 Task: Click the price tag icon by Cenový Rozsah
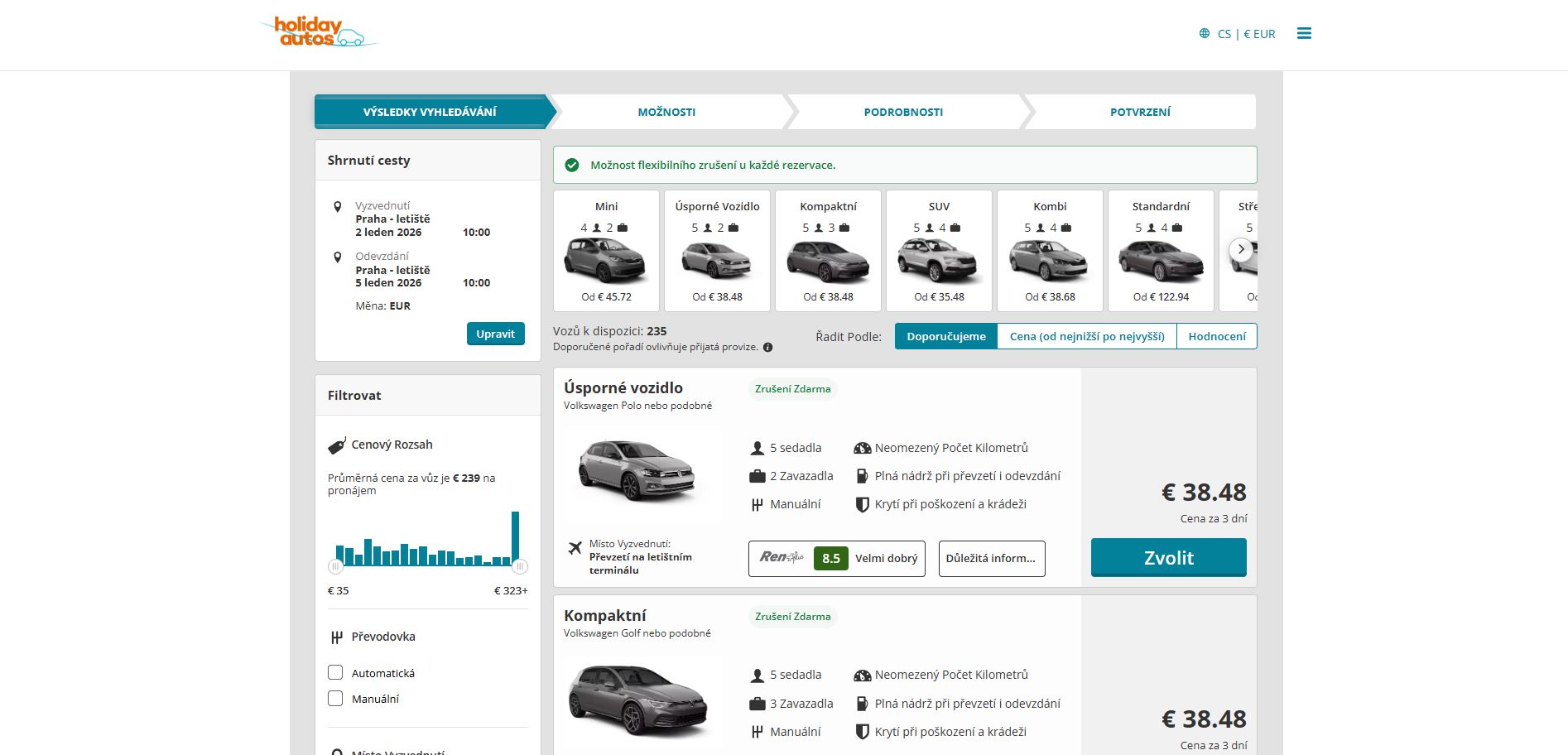[x=337, y=445]
